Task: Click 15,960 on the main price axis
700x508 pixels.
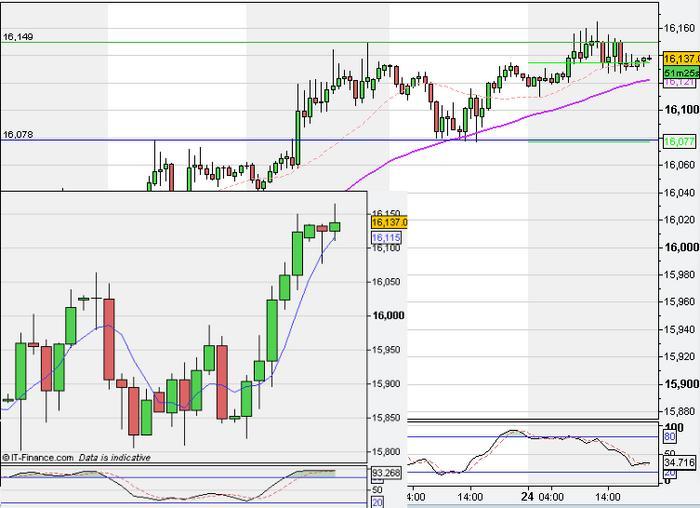Action: tap(679, 302)
